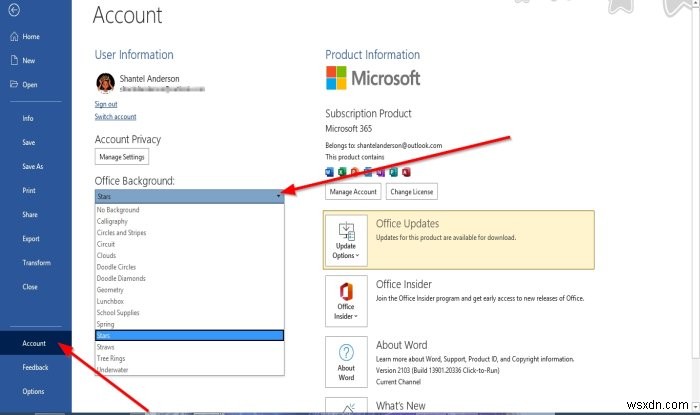Choose Circuit background option
The height and width of the screenshot is (415, 700).
tap(190, 244)
